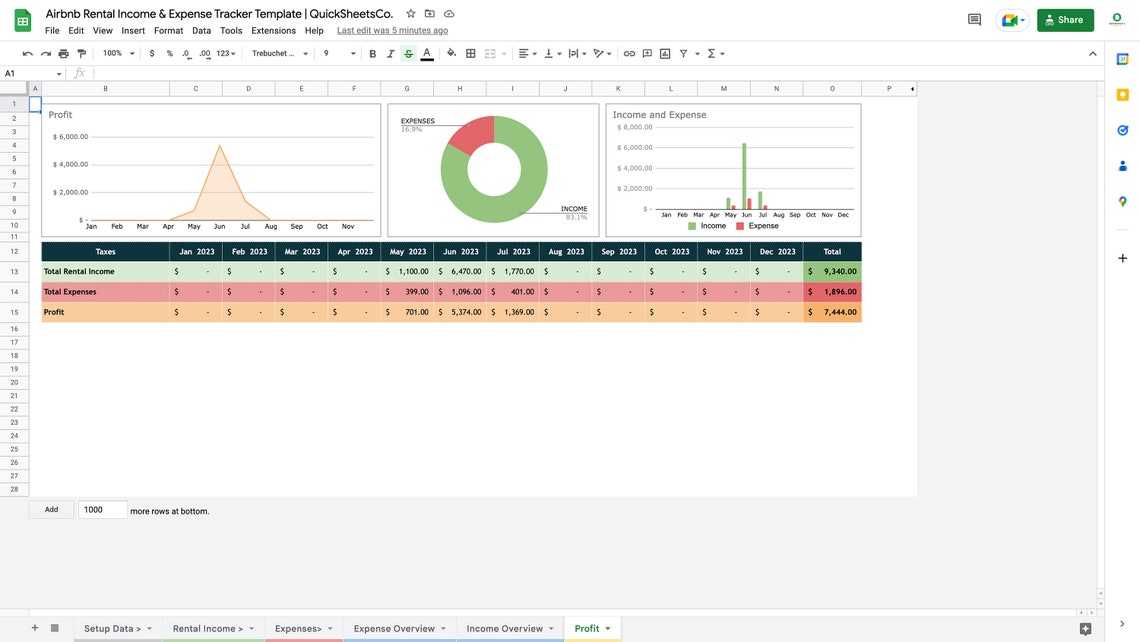The height and width of the screenshot is (642, 1140).
Task: Open the Borders tool
Action: pyautogui.click(x=468, y=52)
